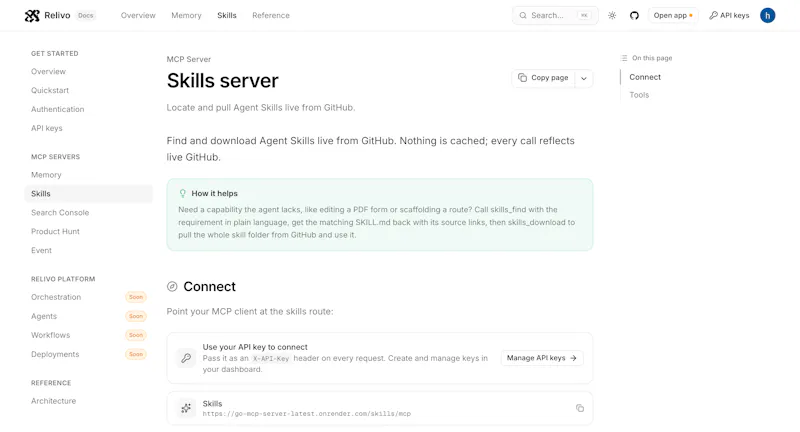Image resolution: width=800 pixels, height=432 pixels.
Task: Click the Docs badge next to Relivo
Action: click(86, 16)
